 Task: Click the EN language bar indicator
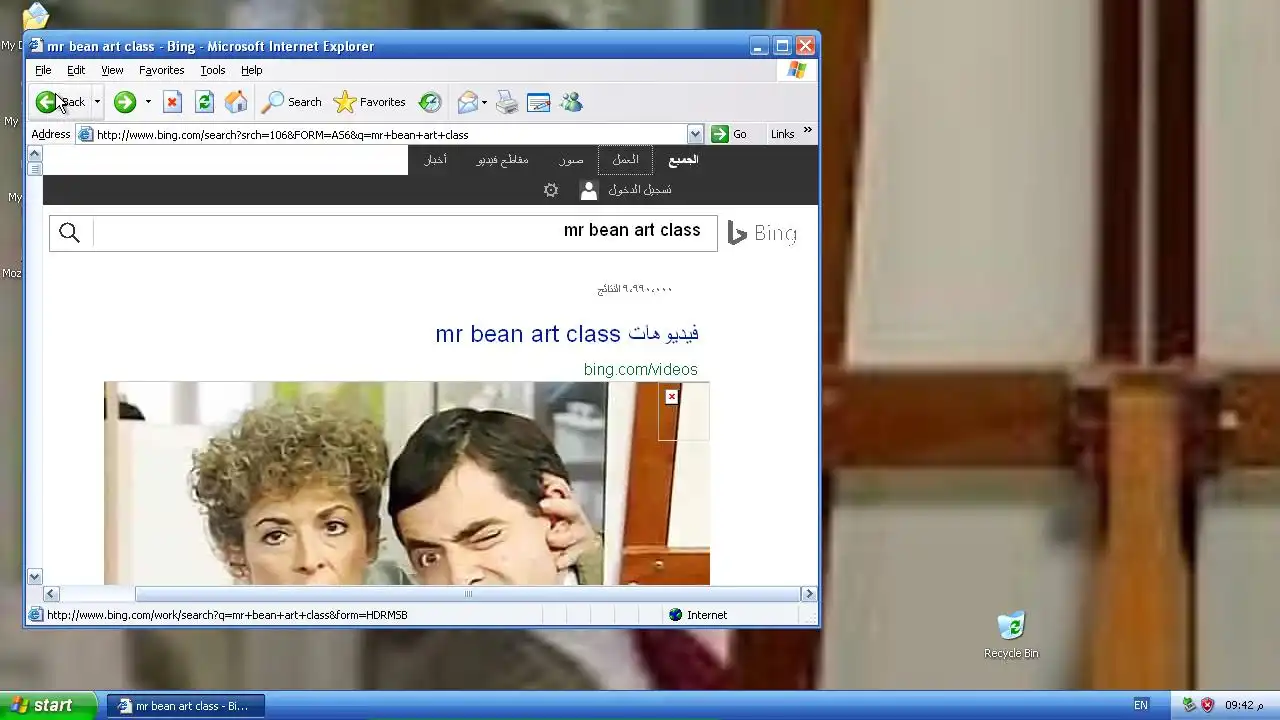1141,705
